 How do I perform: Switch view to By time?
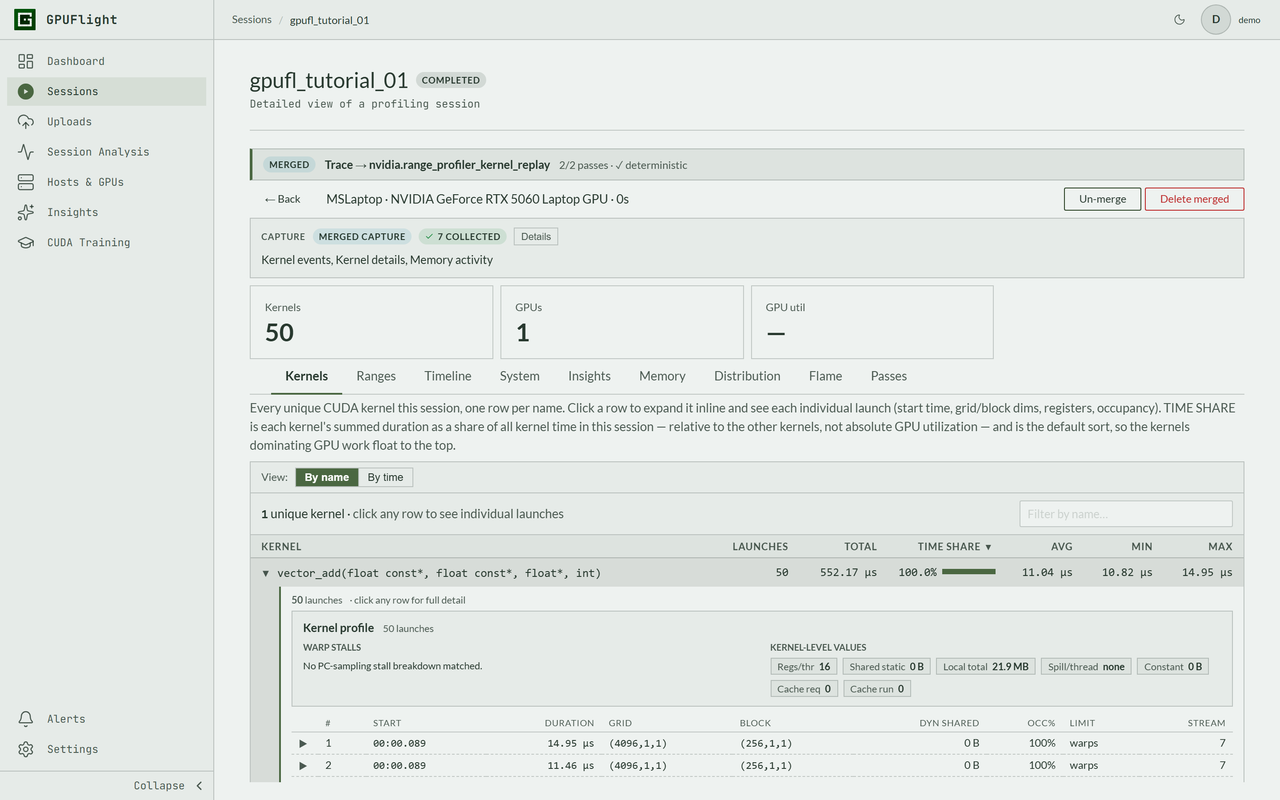385,477
